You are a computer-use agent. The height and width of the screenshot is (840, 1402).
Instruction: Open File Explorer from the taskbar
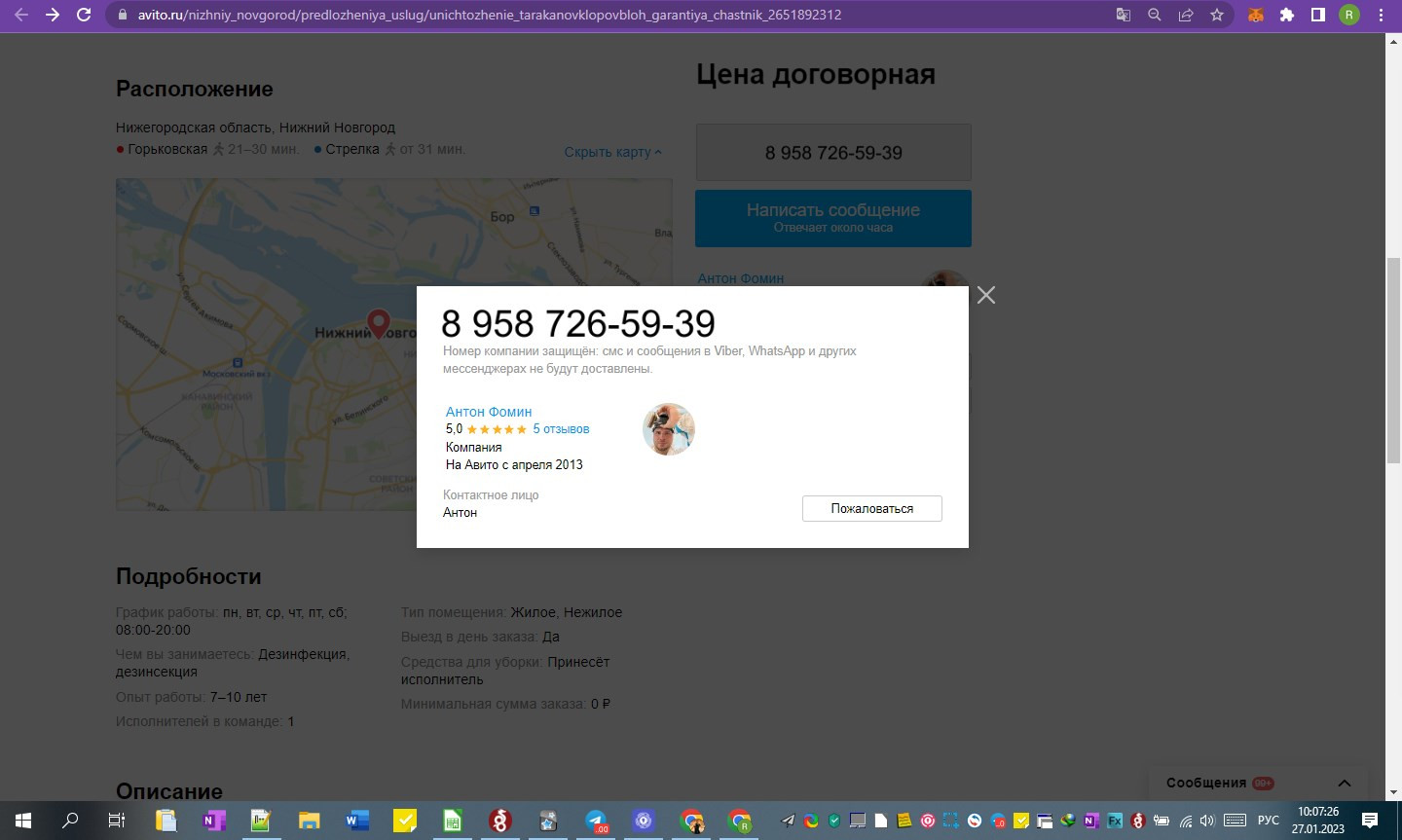coord(309,821)
